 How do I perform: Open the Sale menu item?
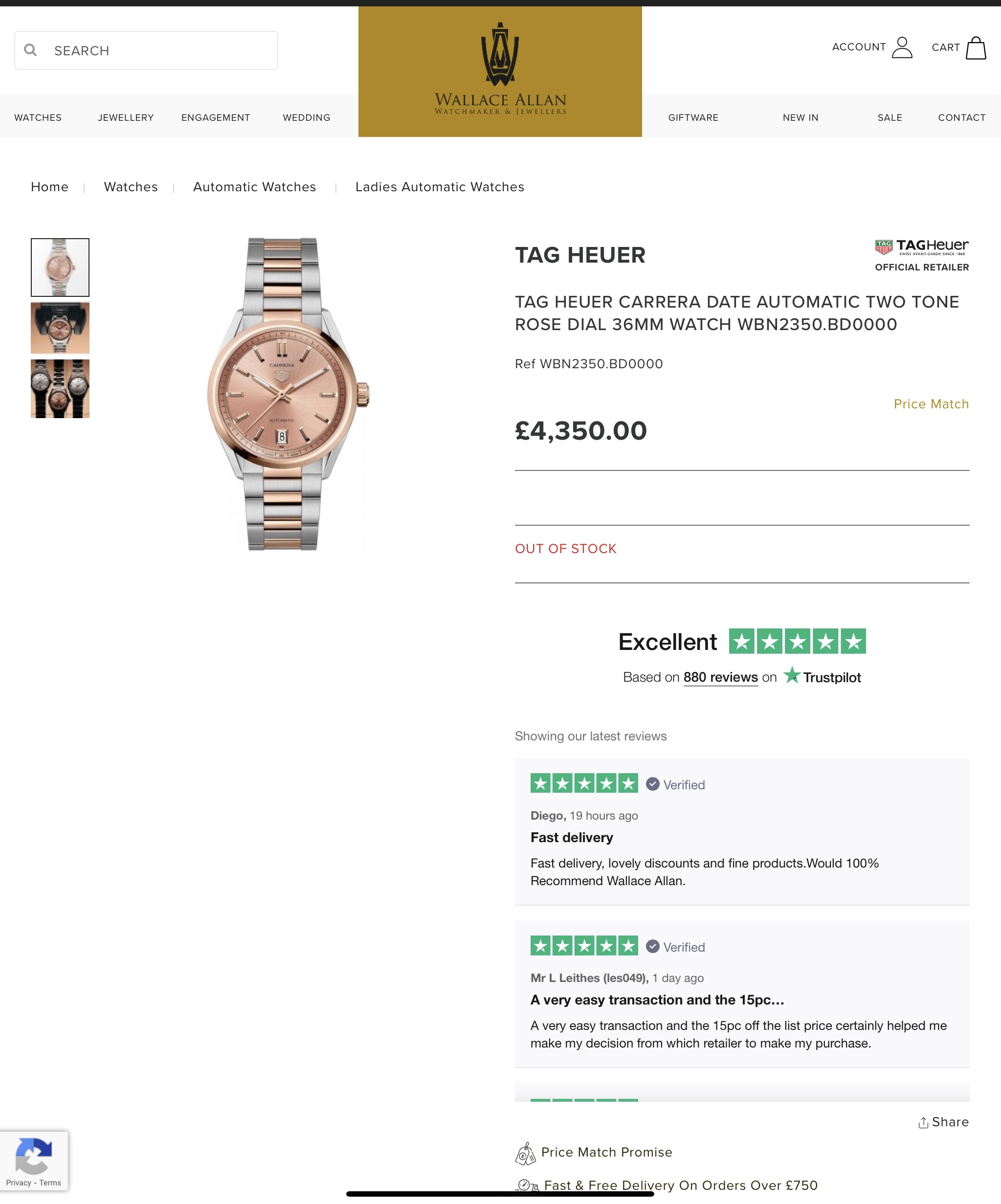tap(890, 117)
